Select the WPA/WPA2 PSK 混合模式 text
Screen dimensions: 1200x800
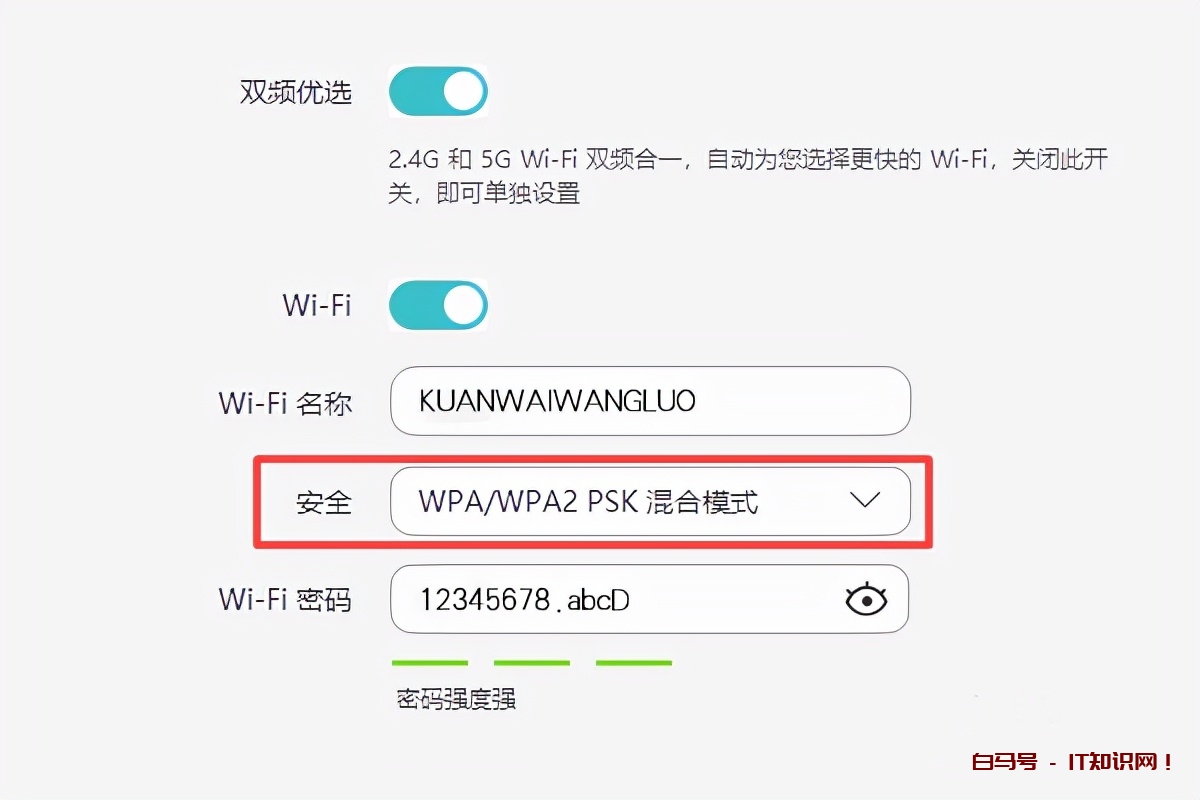pyautogui.click(x=589, y=501)
